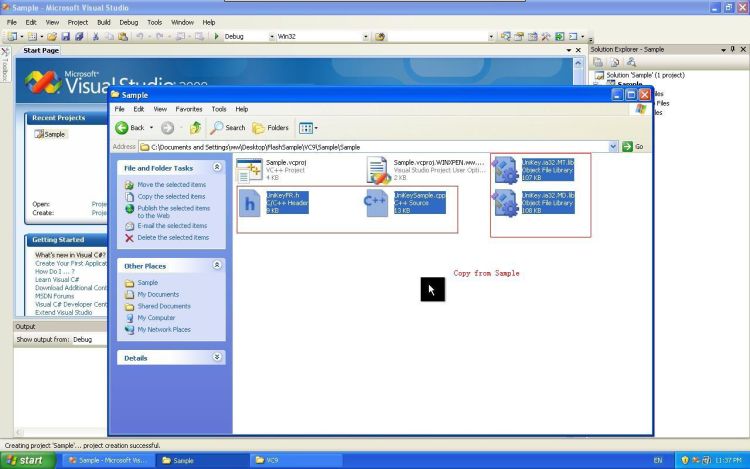Open Views button in Sample explorer toolbar
This screenshot has height=469, width=750.
point(308,128)
